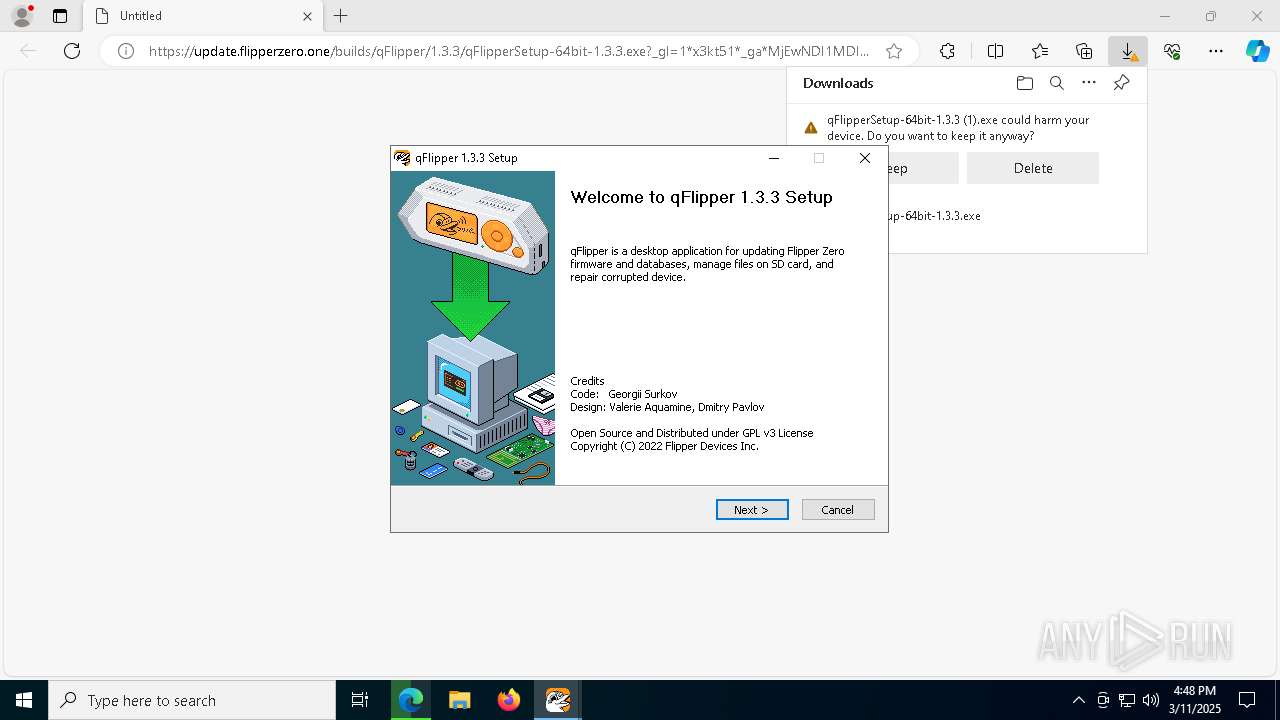Open the Windows Start menu
This screenshot has height=720, width=1280.
[24, 700]
